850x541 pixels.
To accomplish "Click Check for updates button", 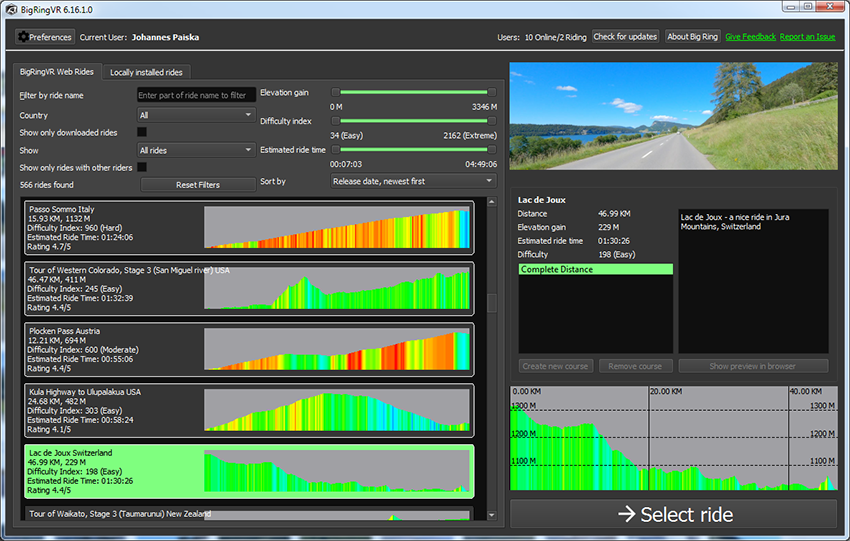I will click(x=625, y=36).
